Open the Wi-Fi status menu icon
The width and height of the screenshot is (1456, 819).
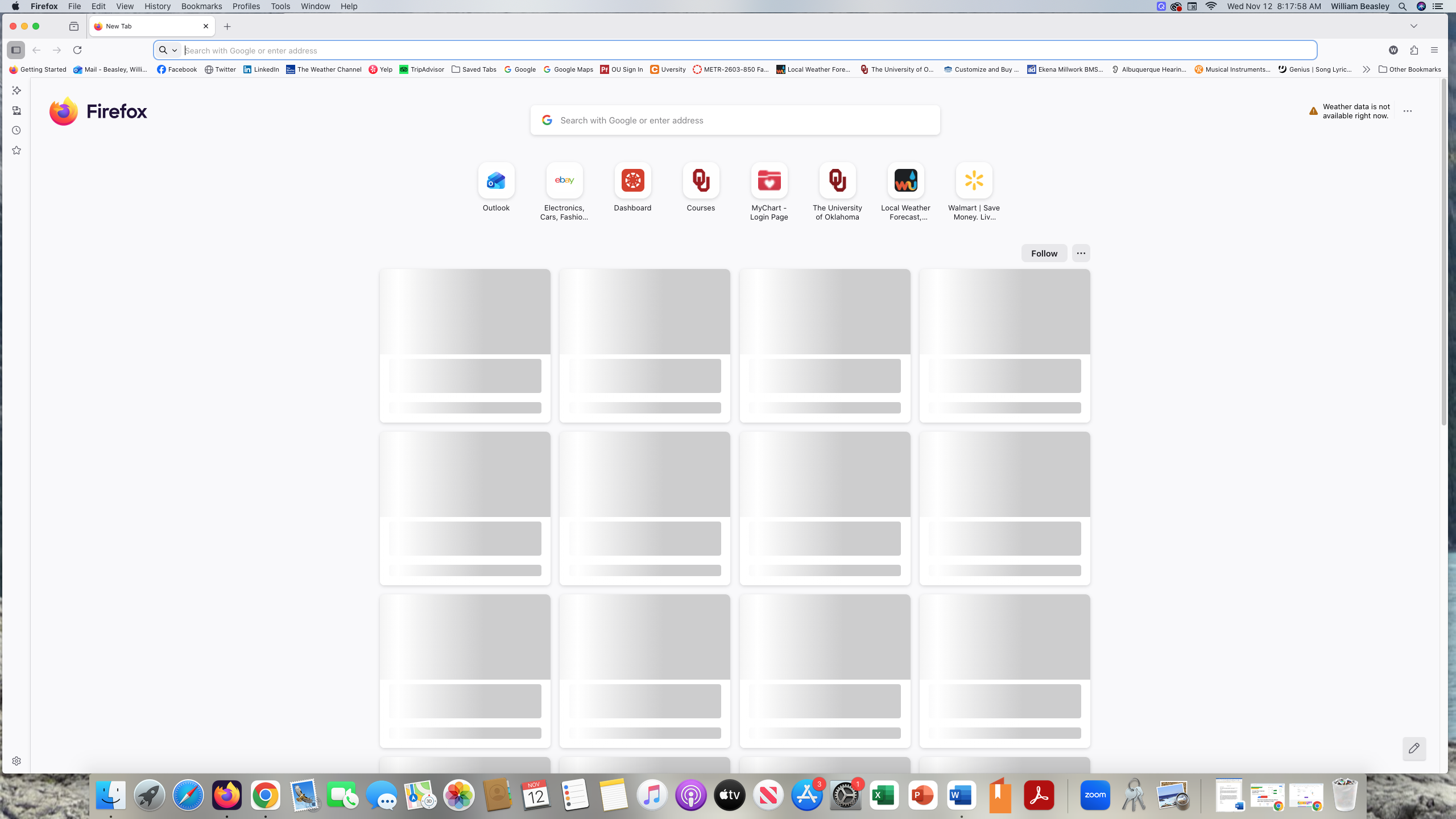(1211, 6)
